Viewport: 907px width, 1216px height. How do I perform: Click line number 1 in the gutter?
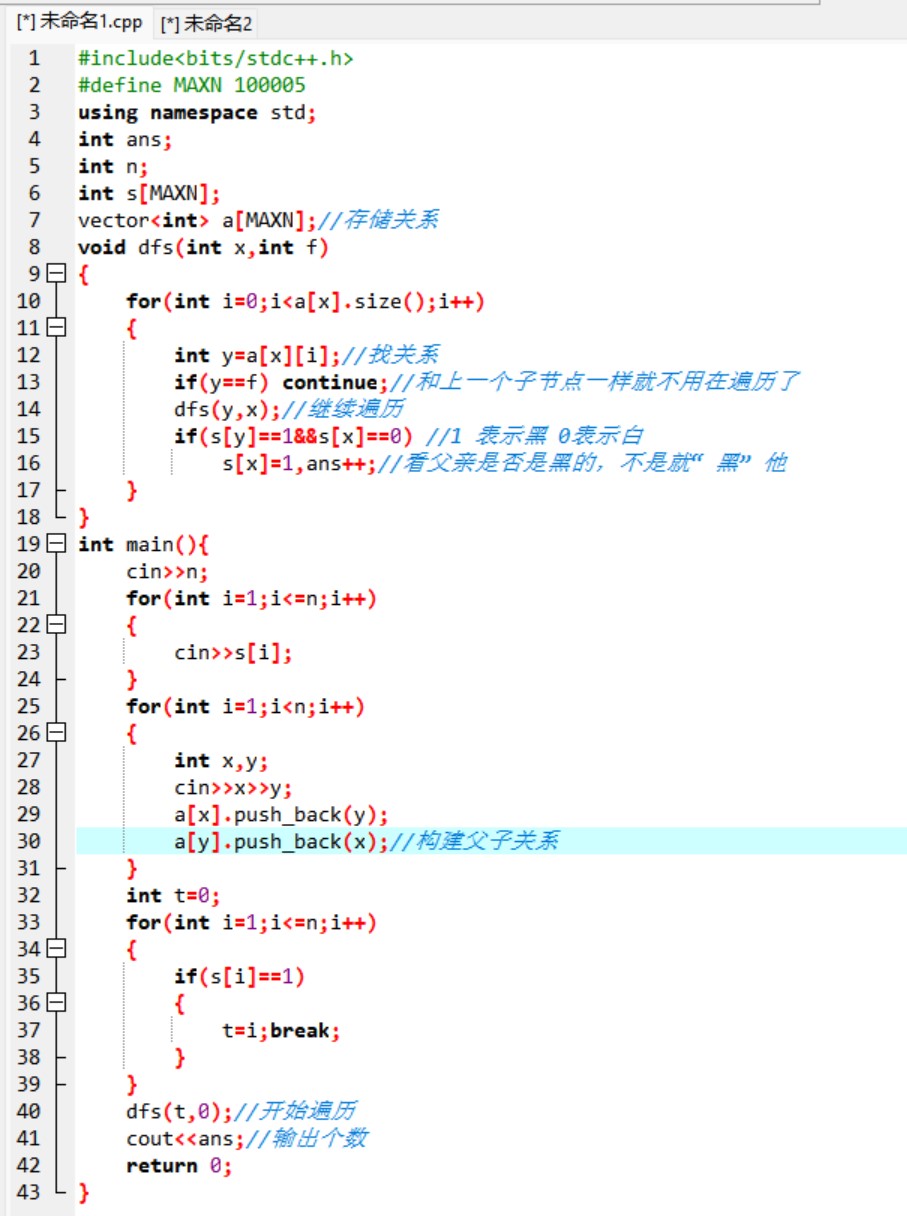click(x=35, y=58)
